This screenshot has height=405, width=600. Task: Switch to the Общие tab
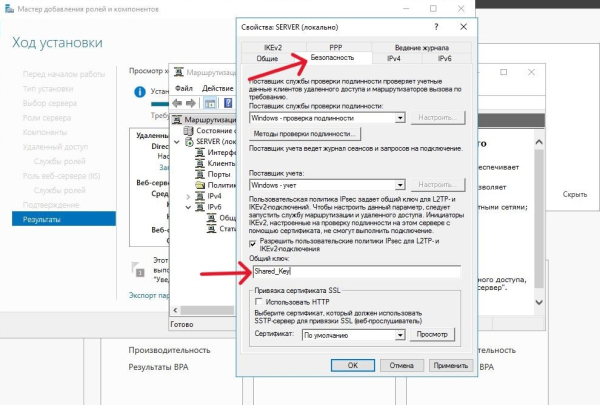(x=267, y=58)
